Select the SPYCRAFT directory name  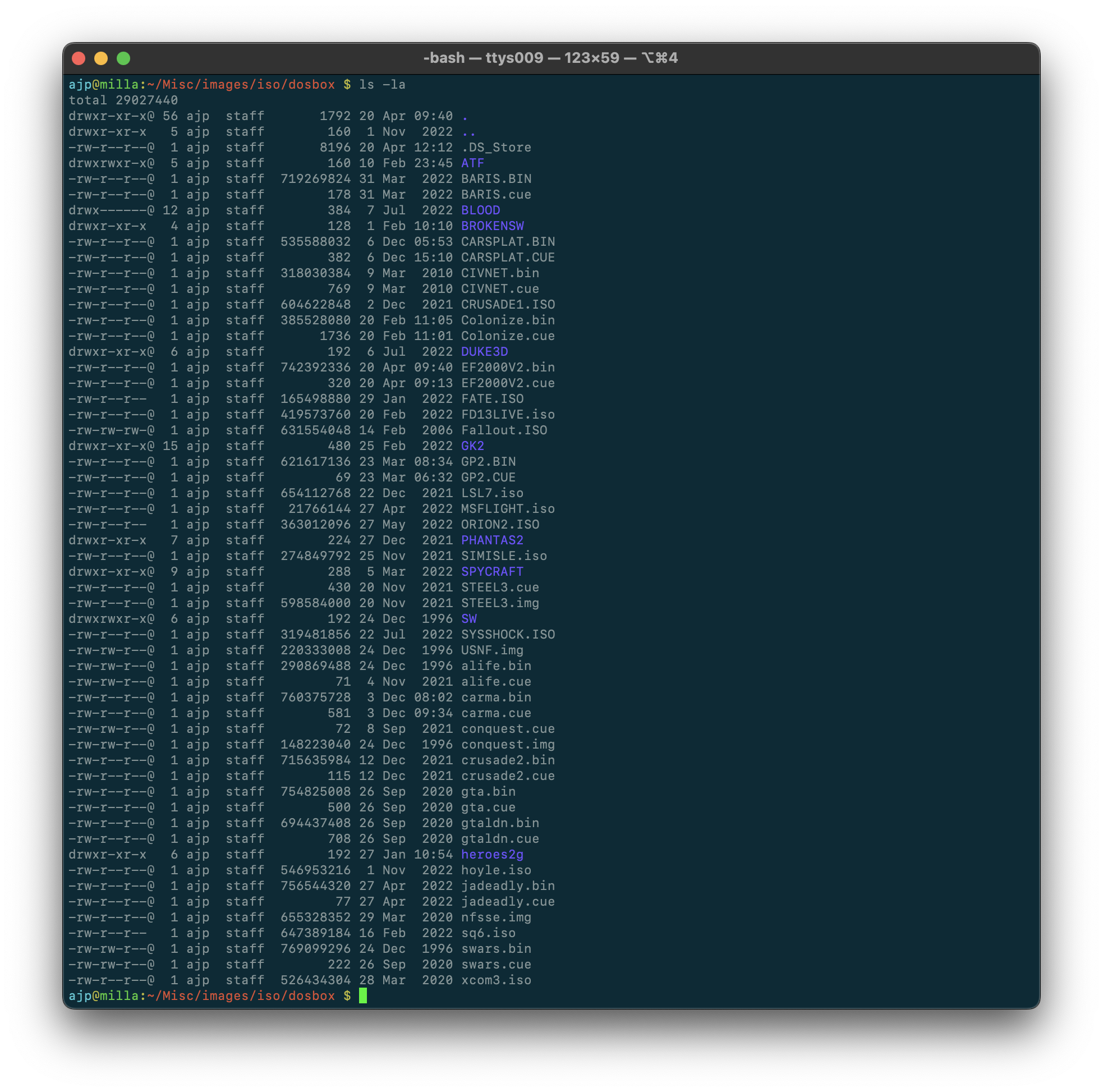(x=491, y=571)
